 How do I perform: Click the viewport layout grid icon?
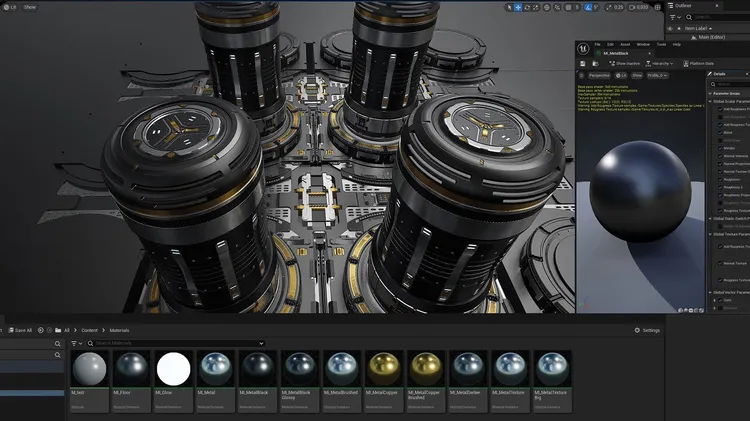tap(658, 7)
